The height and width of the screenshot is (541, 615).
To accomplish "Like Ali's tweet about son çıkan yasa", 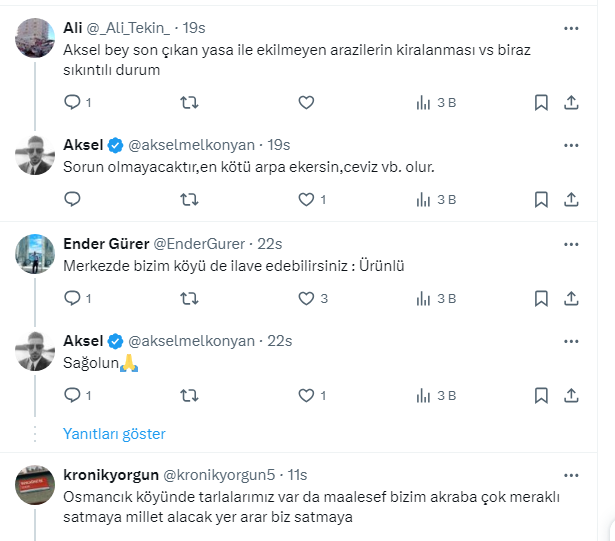I will point(306,102).
